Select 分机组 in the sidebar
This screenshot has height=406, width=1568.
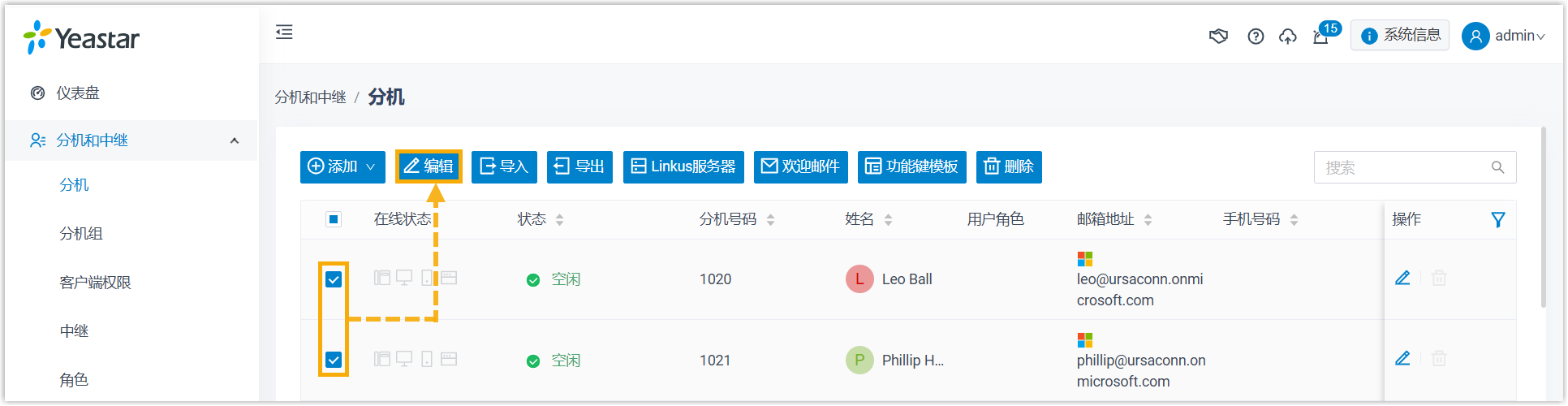point(81,234)
